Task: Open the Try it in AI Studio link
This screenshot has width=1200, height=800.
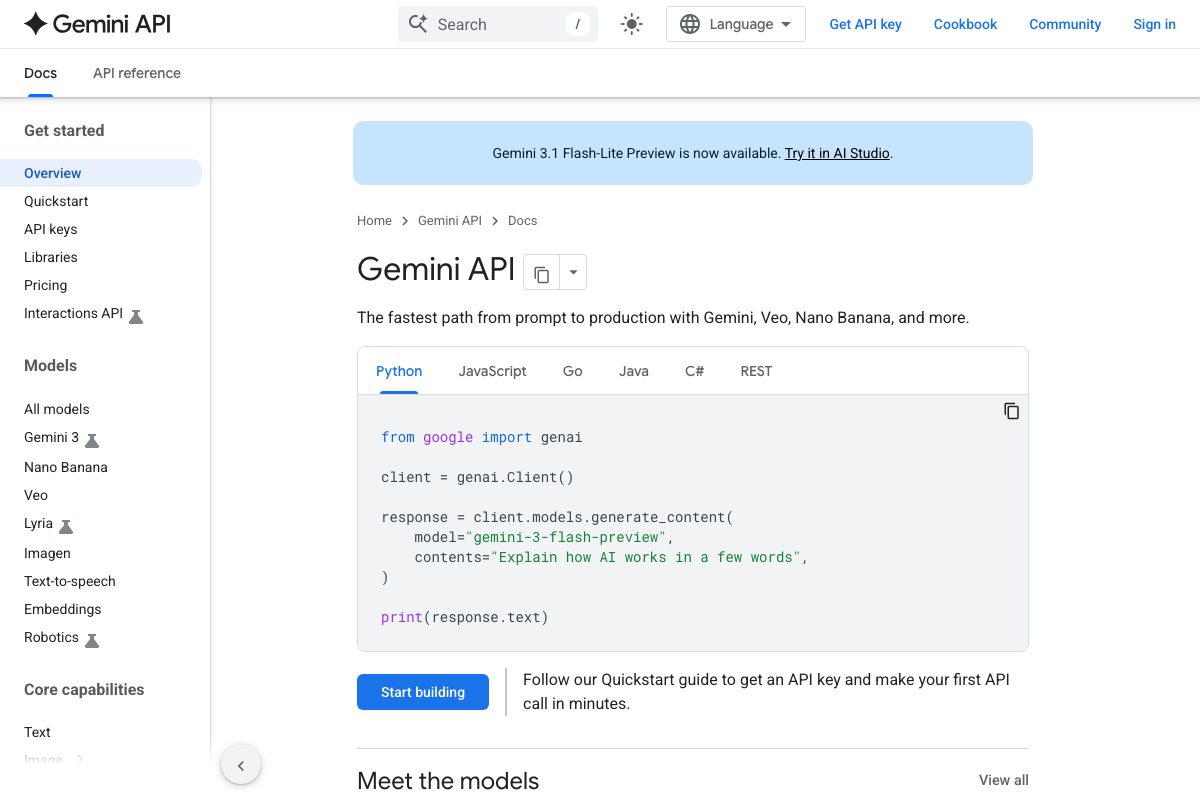Action: coord(837,153)
